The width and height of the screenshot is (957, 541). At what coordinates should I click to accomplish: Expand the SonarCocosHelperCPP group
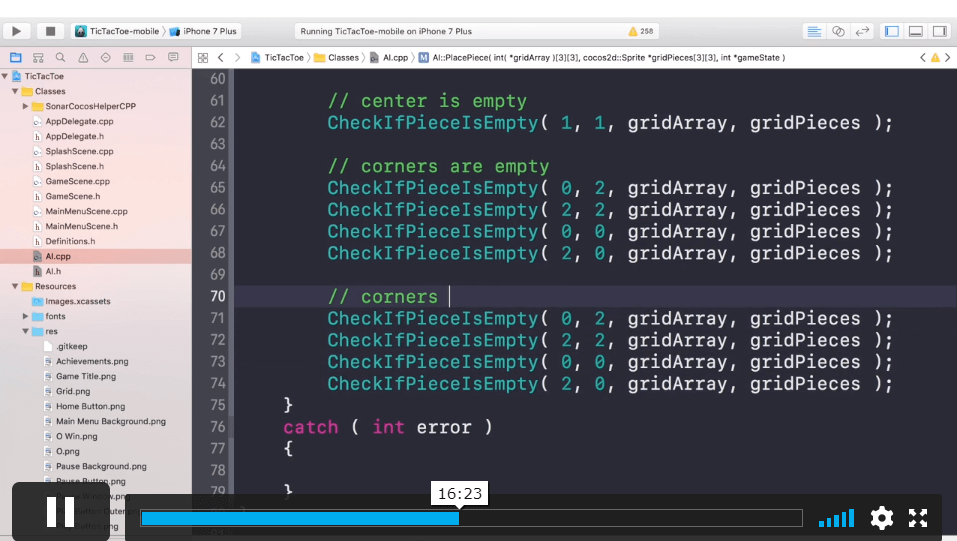tap(26, 106)
